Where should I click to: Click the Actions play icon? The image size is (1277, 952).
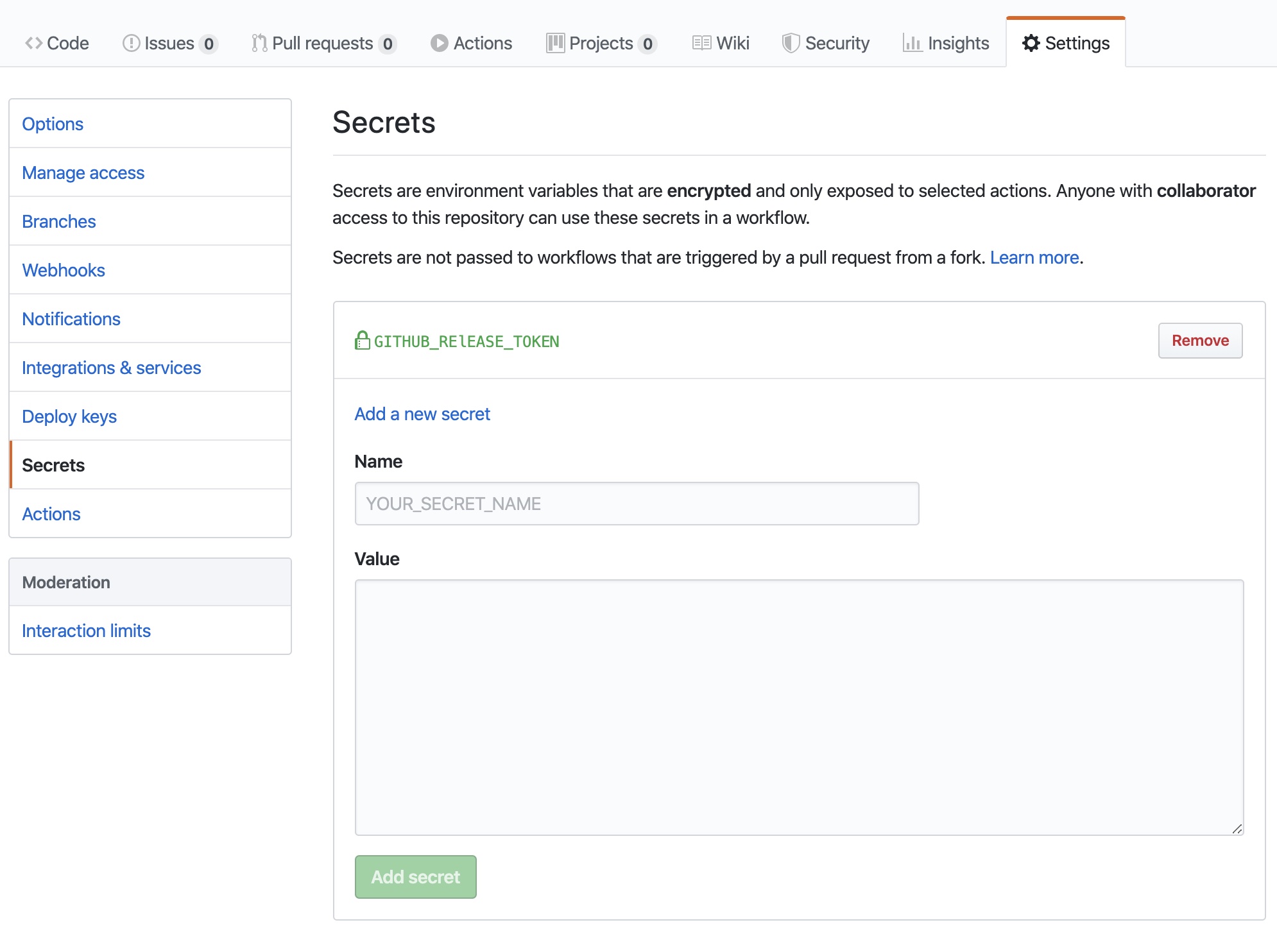[x=439, y=43]
